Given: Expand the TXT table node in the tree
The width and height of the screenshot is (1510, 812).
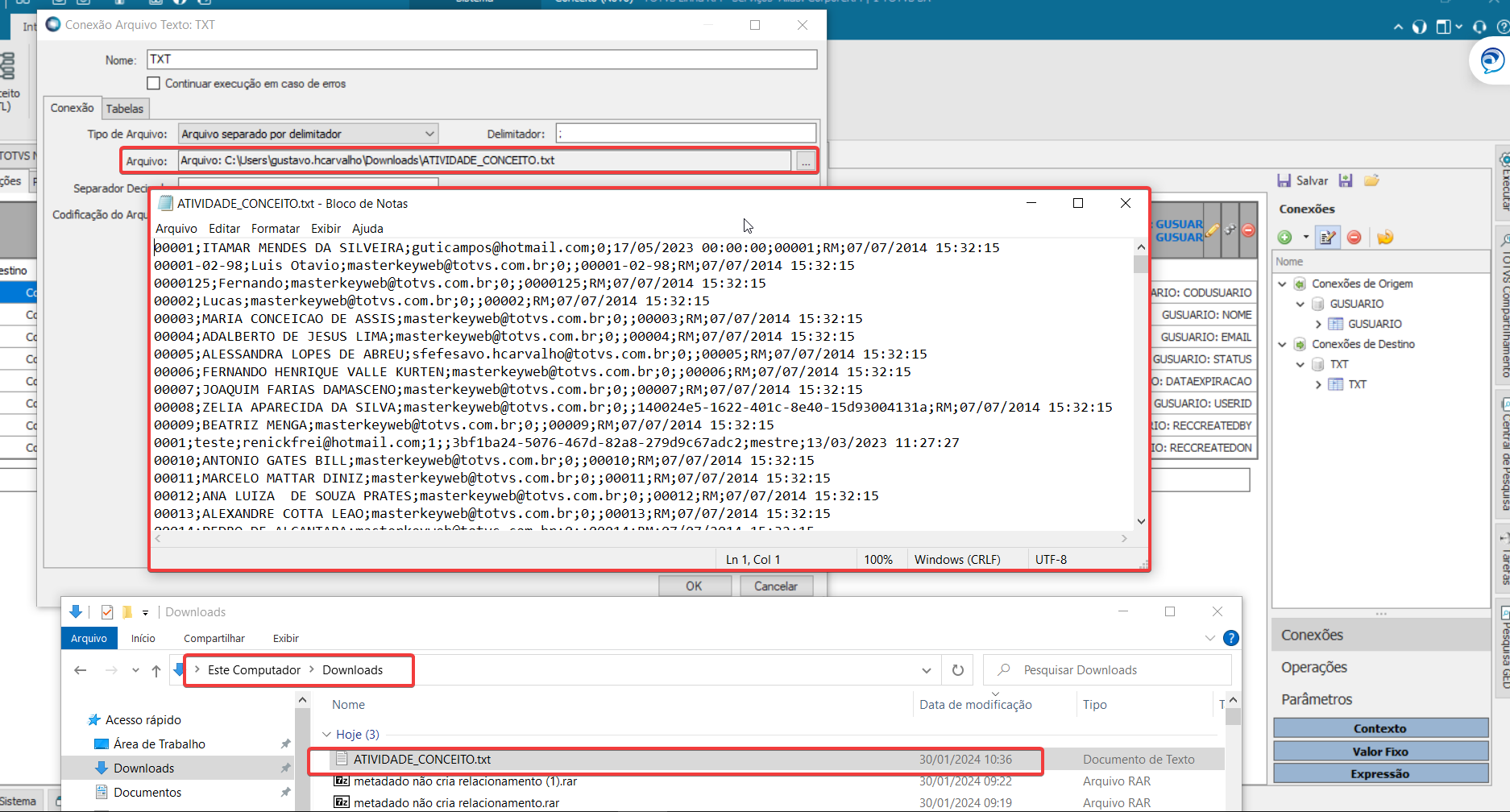Looking at the screenshot, I should [1318, 384].
